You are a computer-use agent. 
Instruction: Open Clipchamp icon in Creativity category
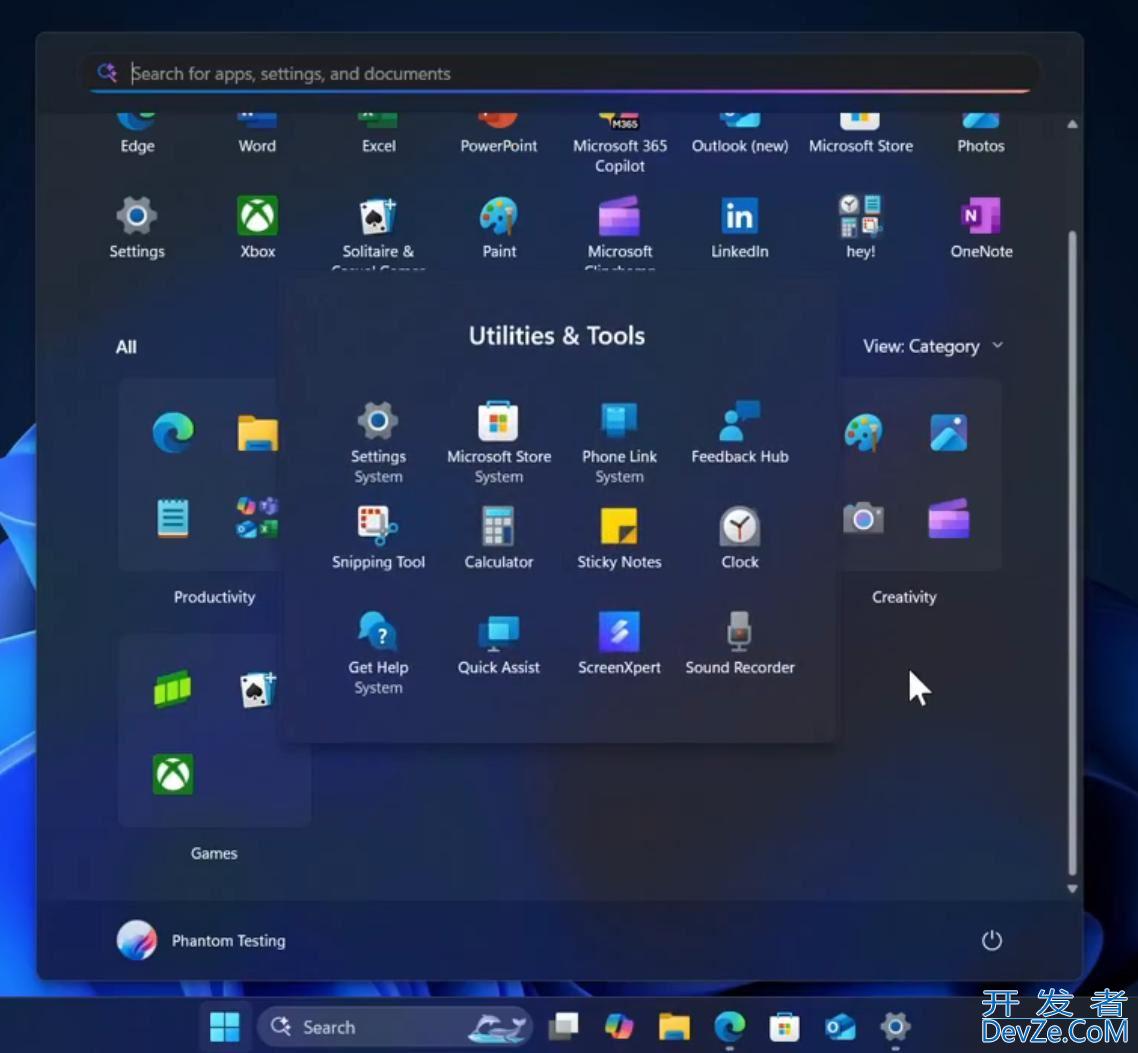click(949, 518)
